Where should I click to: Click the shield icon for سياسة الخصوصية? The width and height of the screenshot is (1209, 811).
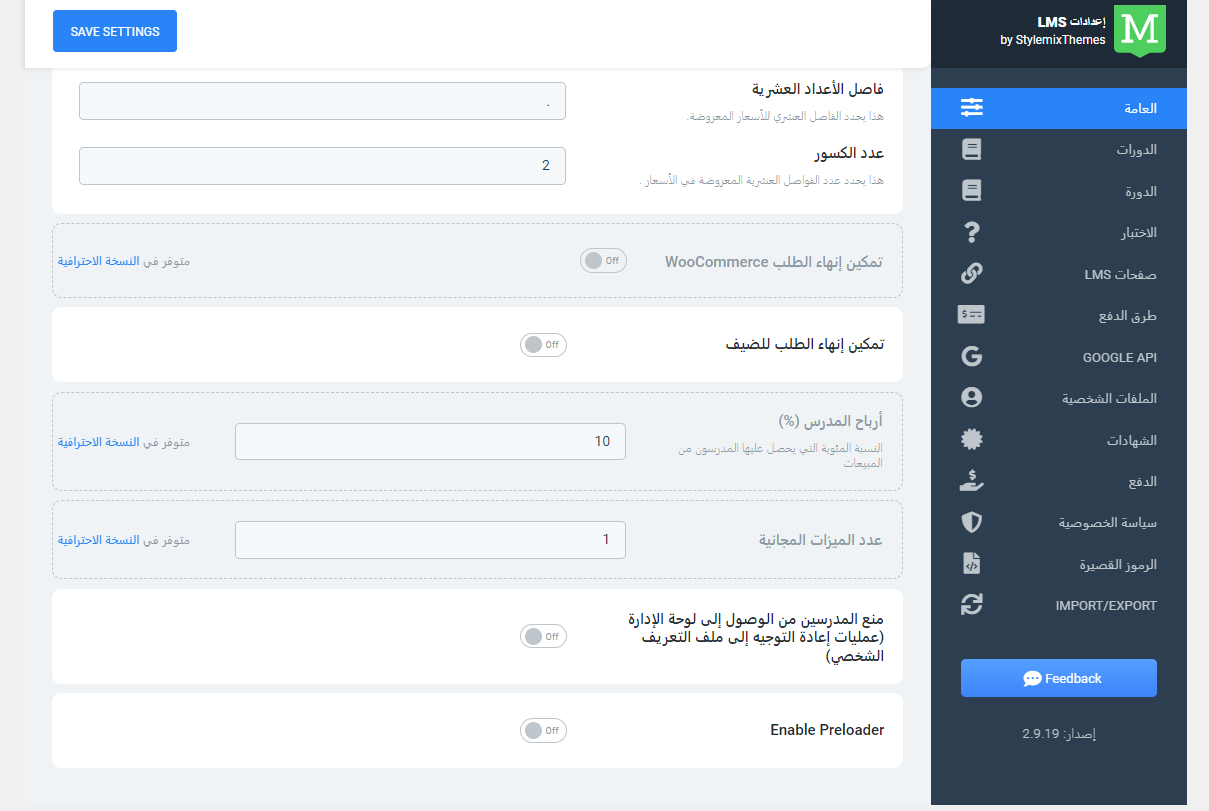(971, 523)
